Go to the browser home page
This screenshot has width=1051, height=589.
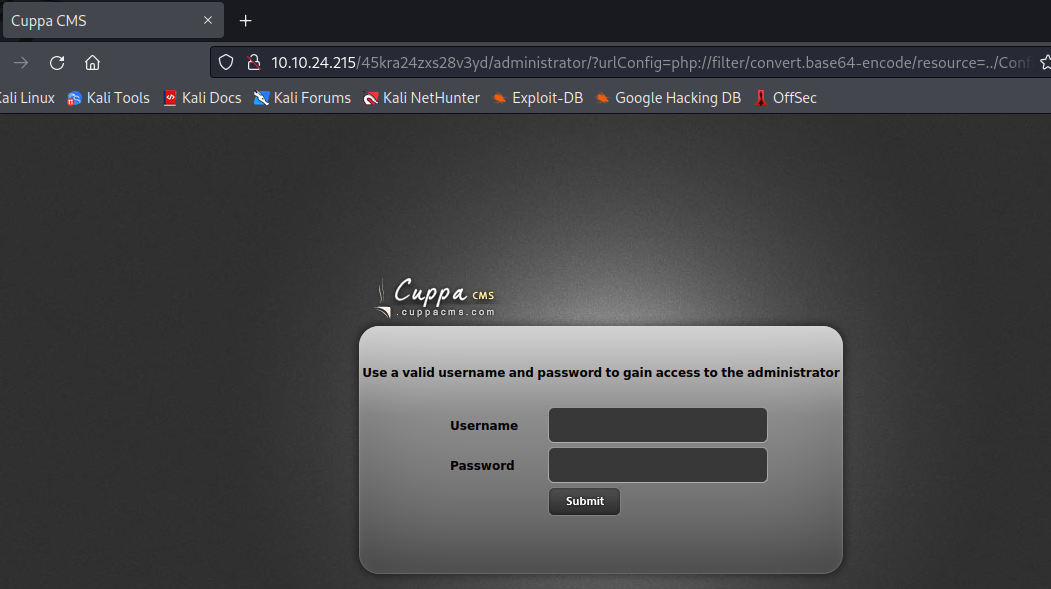click(x=92, y=62)
